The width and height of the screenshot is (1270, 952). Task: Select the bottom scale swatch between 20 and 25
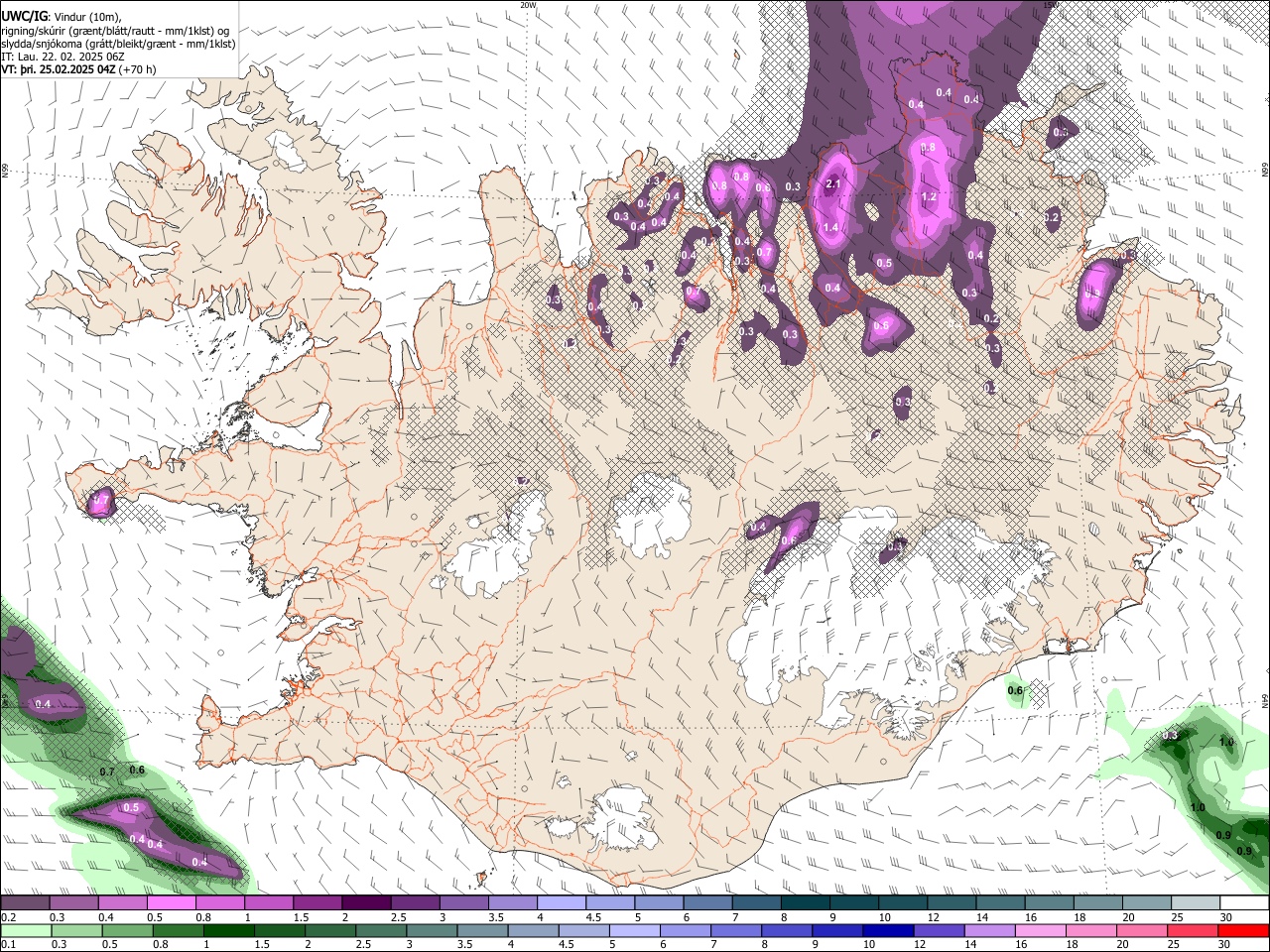pyautogui.click(x=1144, y=930)
